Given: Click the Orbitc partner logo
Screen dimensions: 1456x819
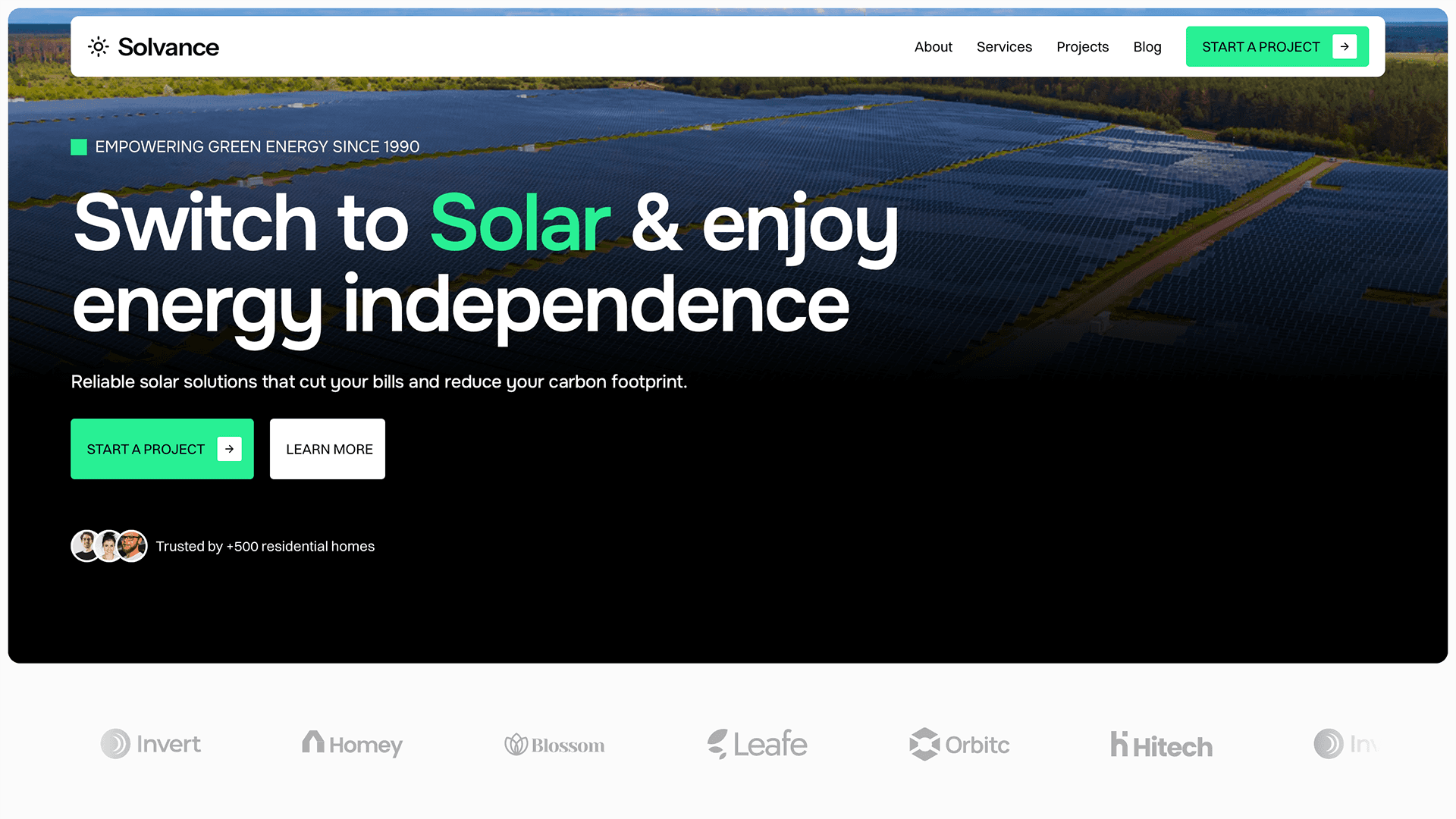Looking at the screenshot, I should 959,744.
